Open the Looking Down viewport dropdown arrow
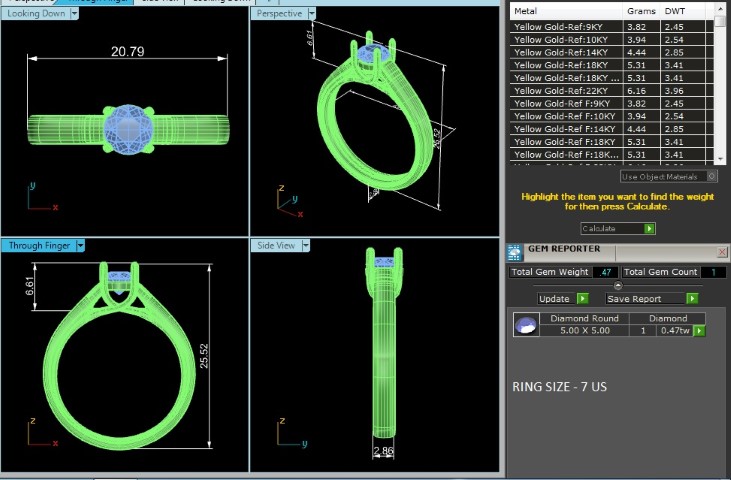The width and height of the screenshot is (731, 480). [75, 14]
